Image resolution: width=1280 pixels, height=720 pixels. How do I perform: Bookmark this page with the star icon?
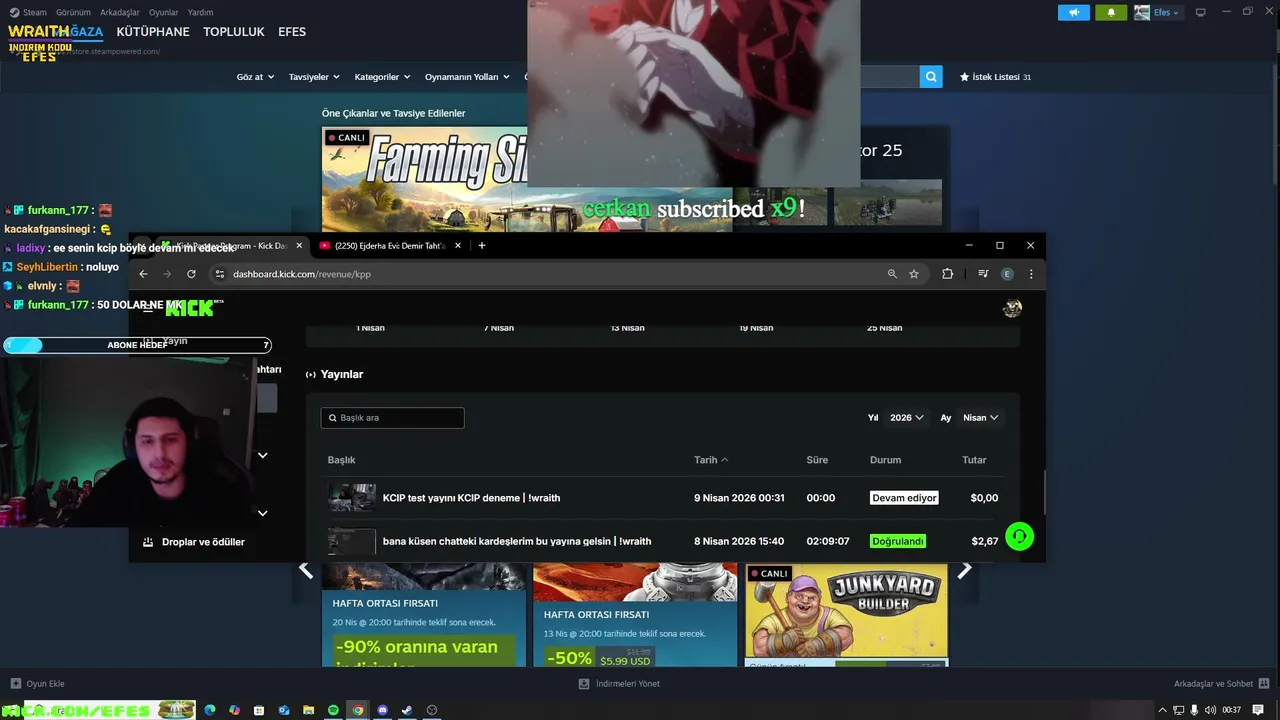click(914, 274)
